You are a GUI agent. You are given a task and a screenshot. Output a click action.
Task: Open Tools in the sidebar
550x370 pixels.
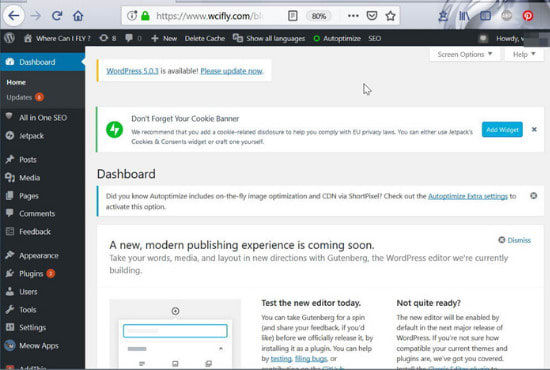[x=42, y=310]
